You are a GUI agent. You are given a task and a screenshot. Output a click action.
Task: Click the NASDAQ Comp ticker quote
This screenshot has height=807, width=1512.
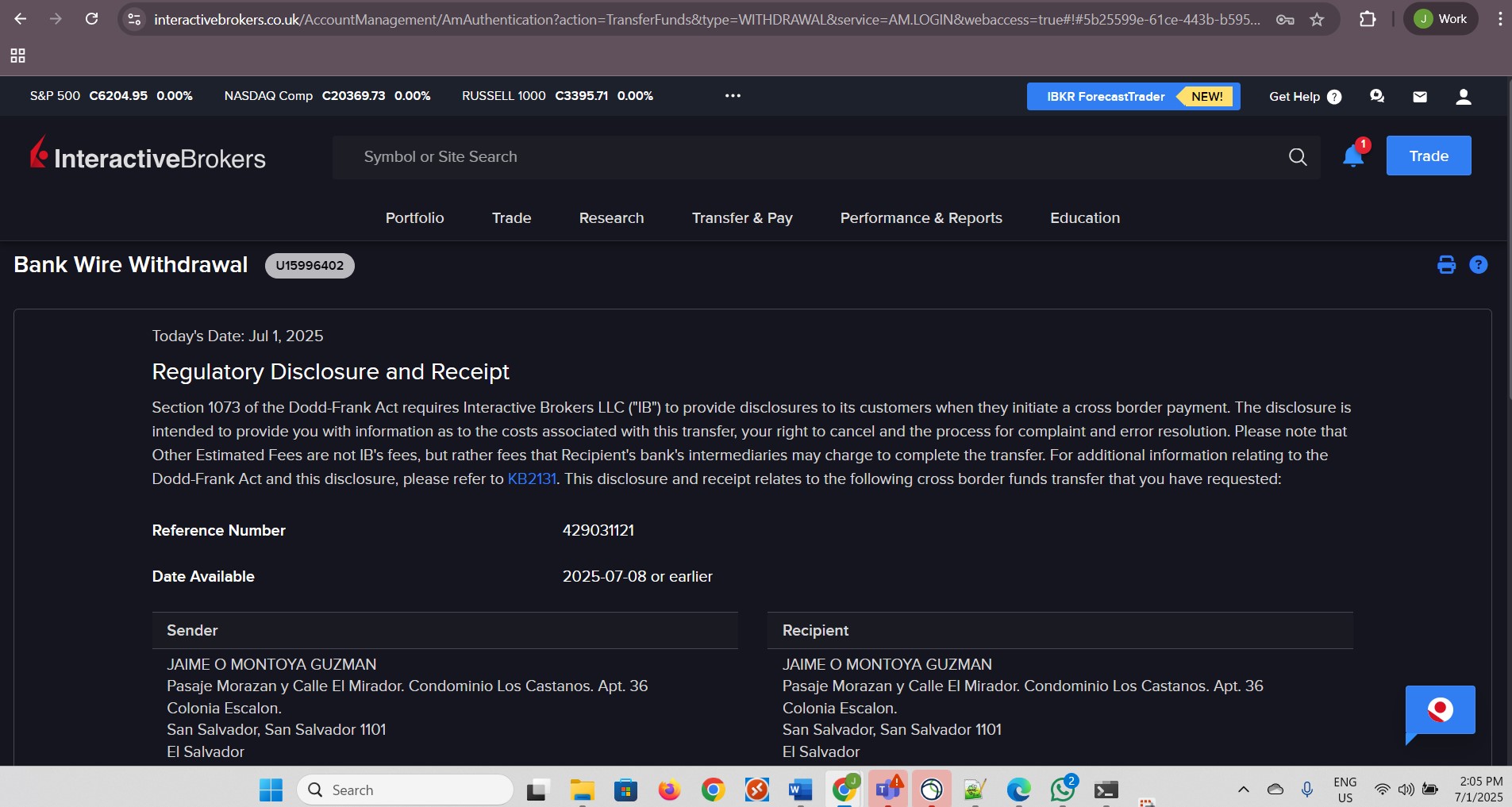pyautogui.click(x=327, y=96)
